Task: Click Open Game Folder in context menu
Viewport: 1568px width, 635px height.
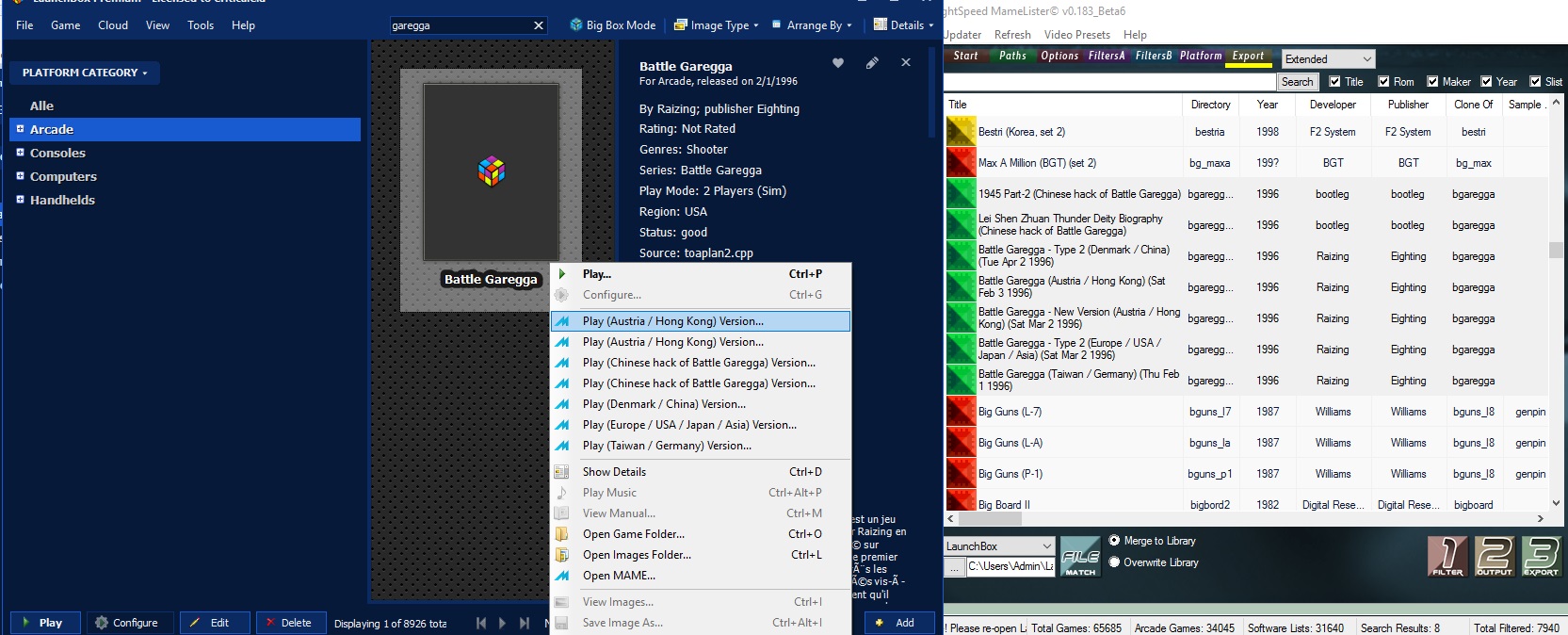Action: pos(701,534)
